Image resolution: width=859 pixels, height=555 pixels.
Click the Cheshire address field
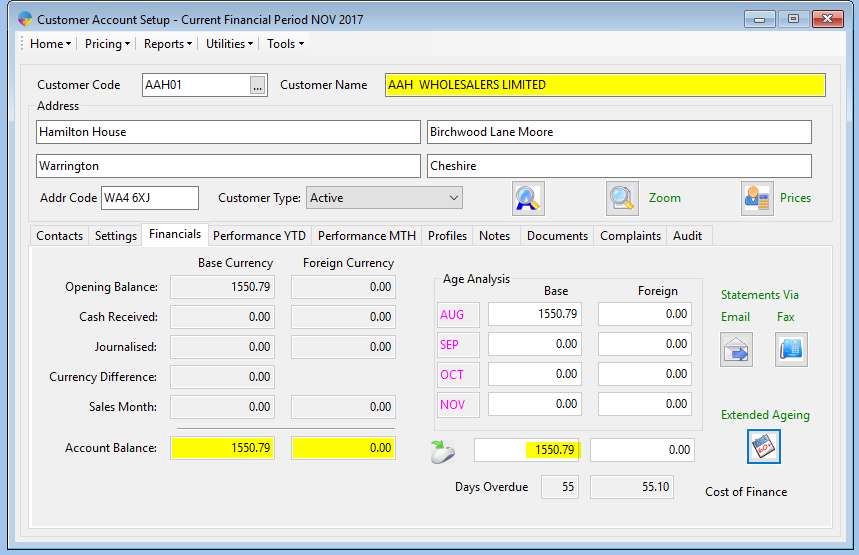(x=619, y=166)
